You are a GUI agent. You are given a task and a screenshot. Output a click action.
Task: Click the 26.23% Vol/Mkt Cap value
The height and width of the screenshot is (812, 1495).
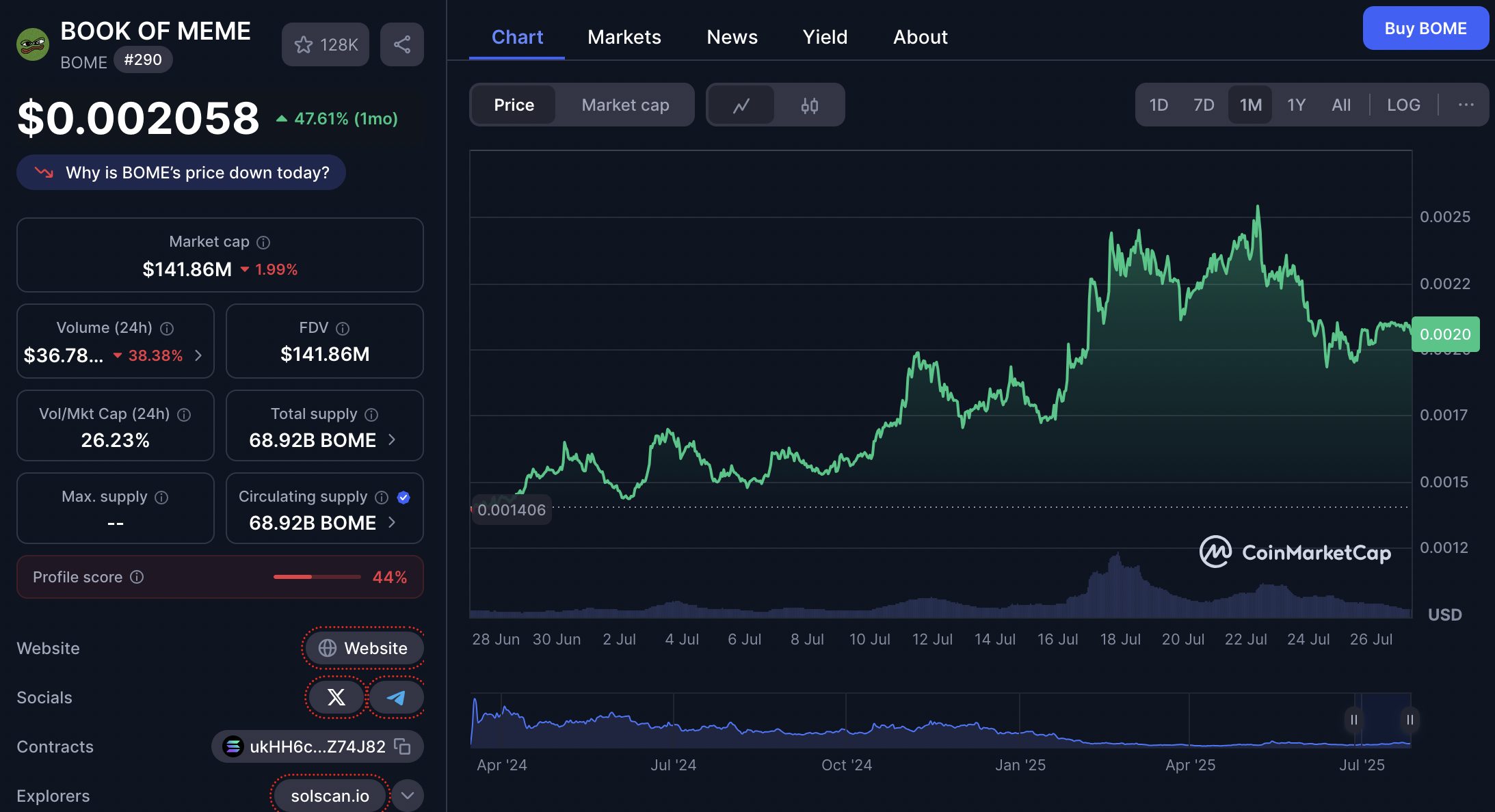(x=115, y=440)
